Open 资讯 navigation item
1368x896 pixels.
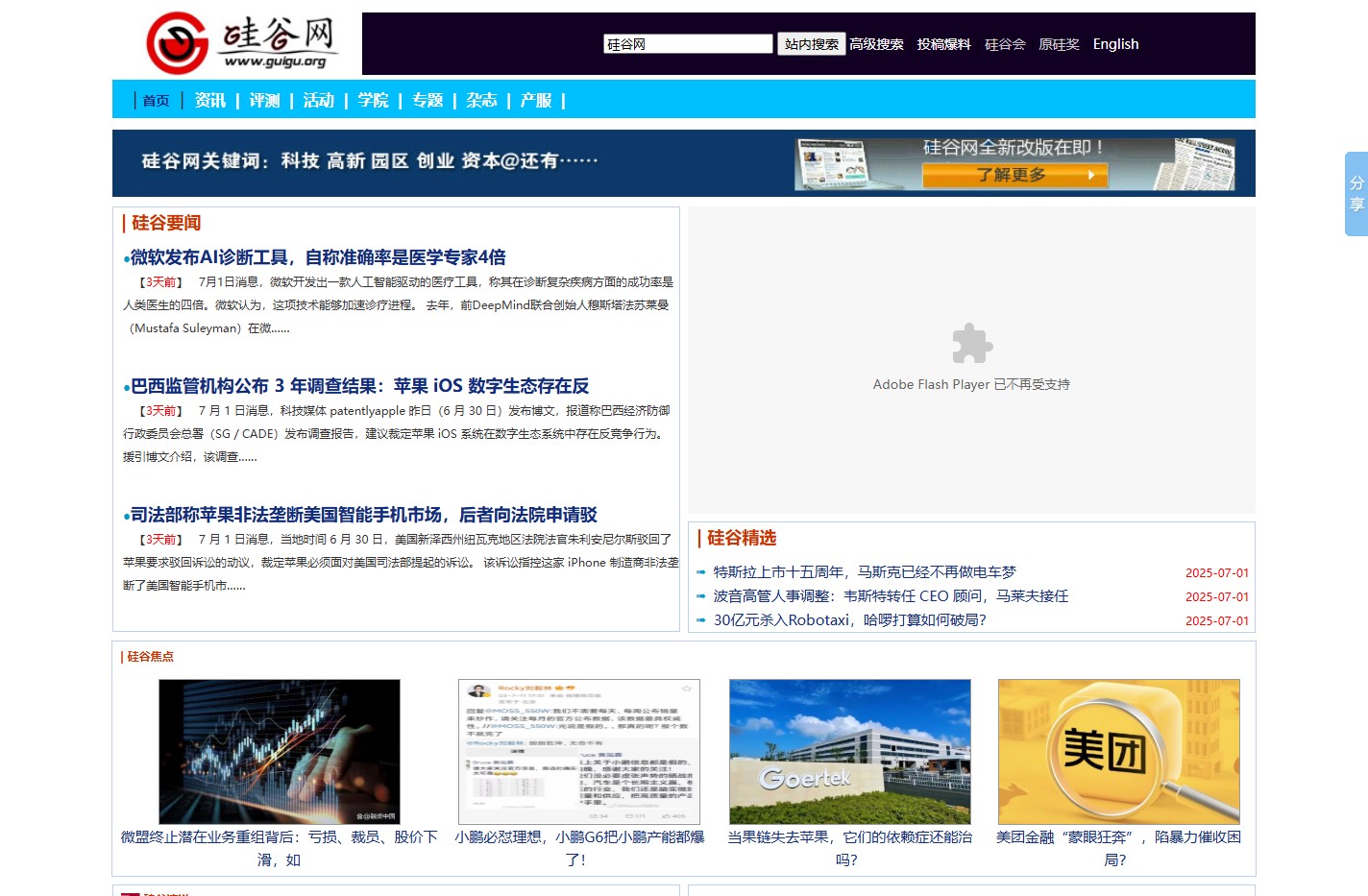point(210,100)
